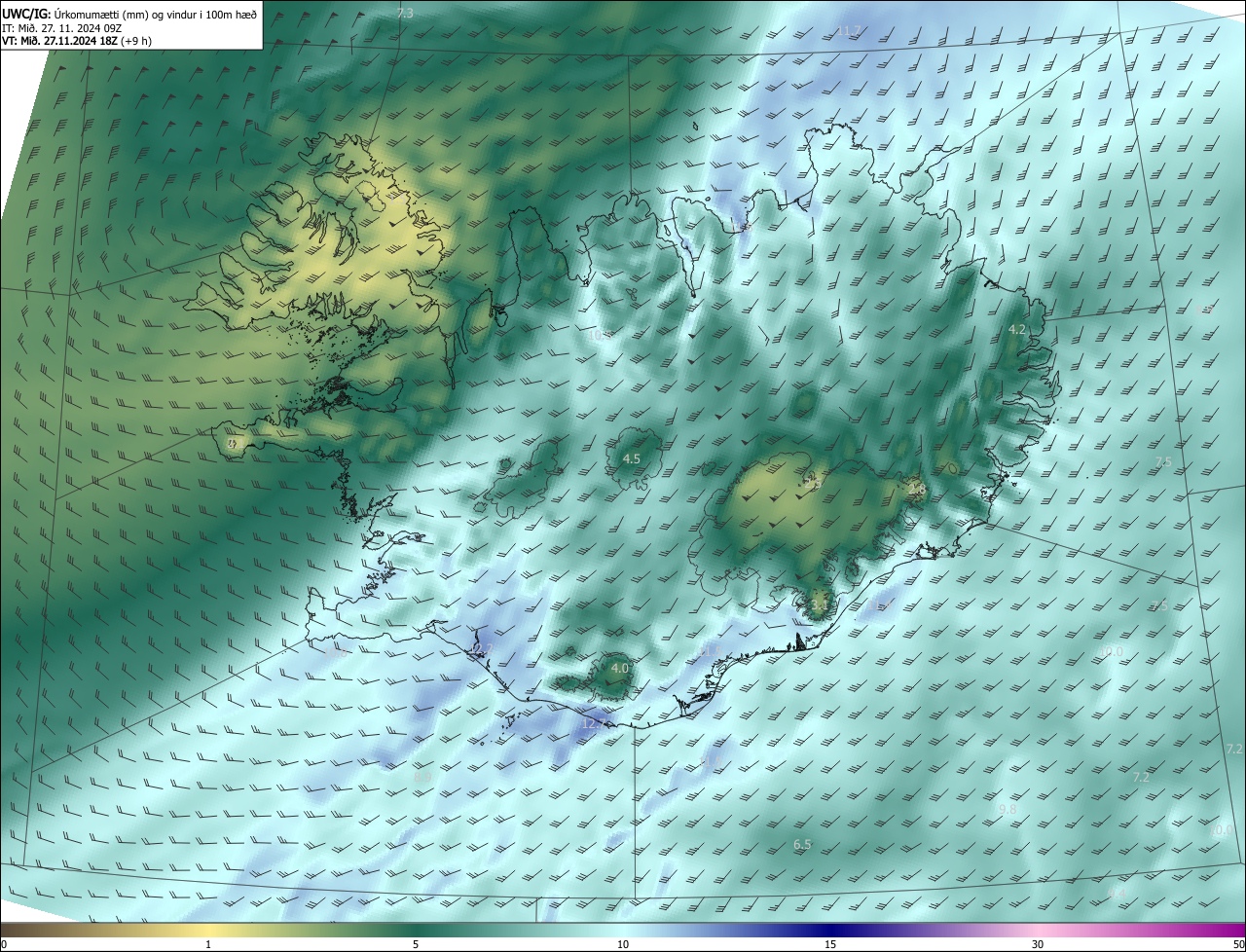1246x952 pixels.
Task: Click the 7.3 value at the top edge
Action: (405, 13)
